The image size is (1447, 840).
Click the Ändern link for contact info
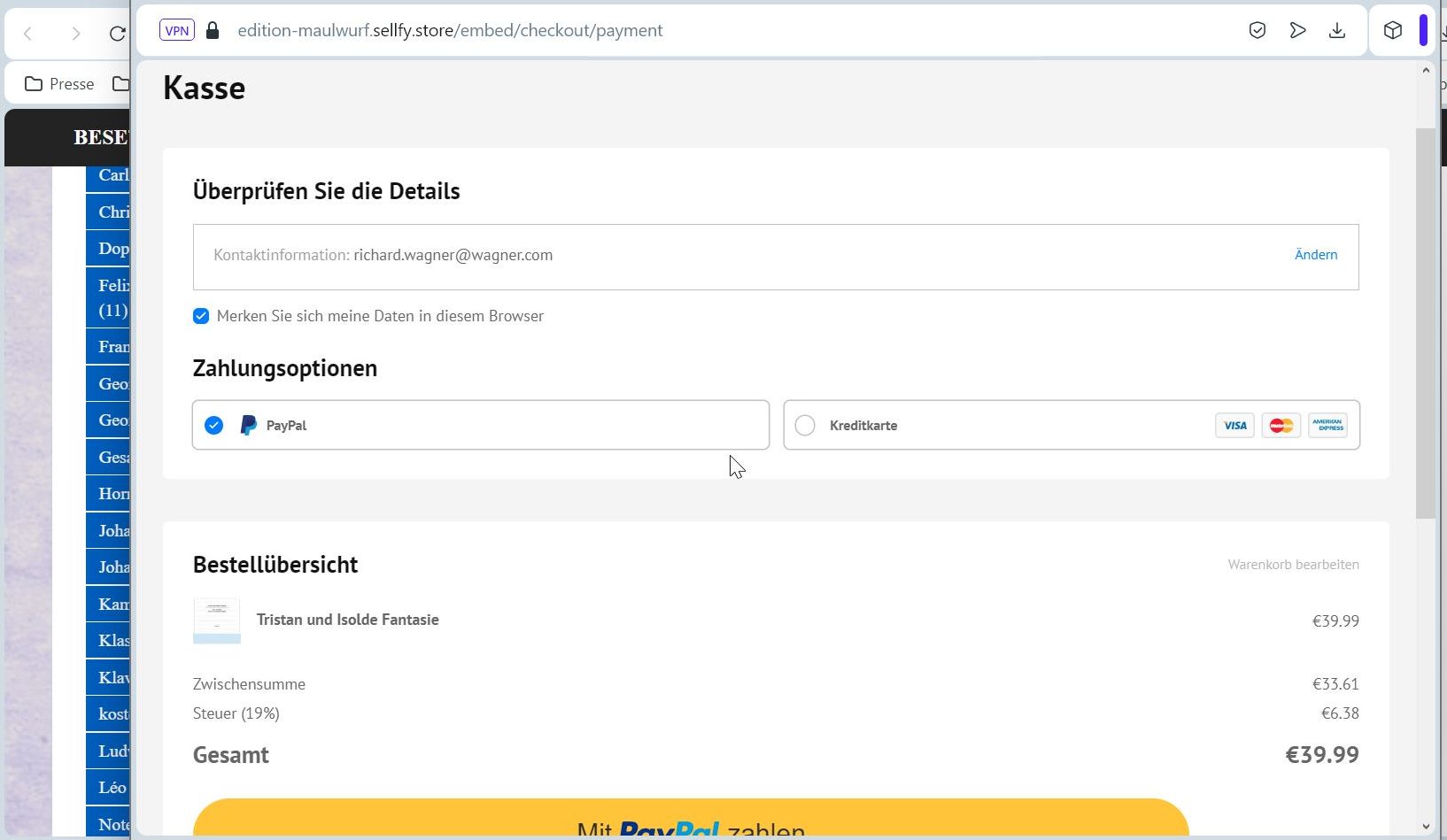1315,255
